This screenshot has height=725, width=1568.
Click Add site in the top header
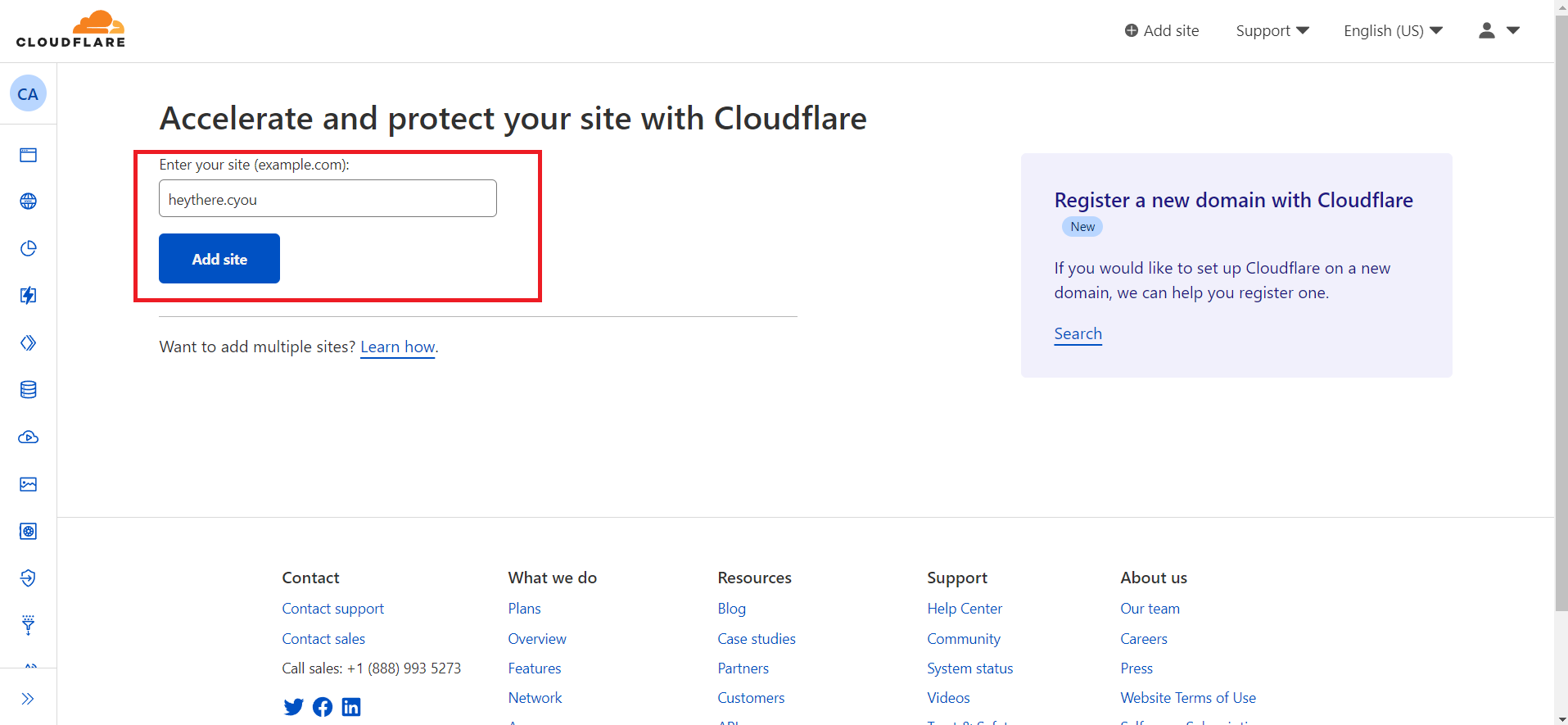tap(1162, 30)
